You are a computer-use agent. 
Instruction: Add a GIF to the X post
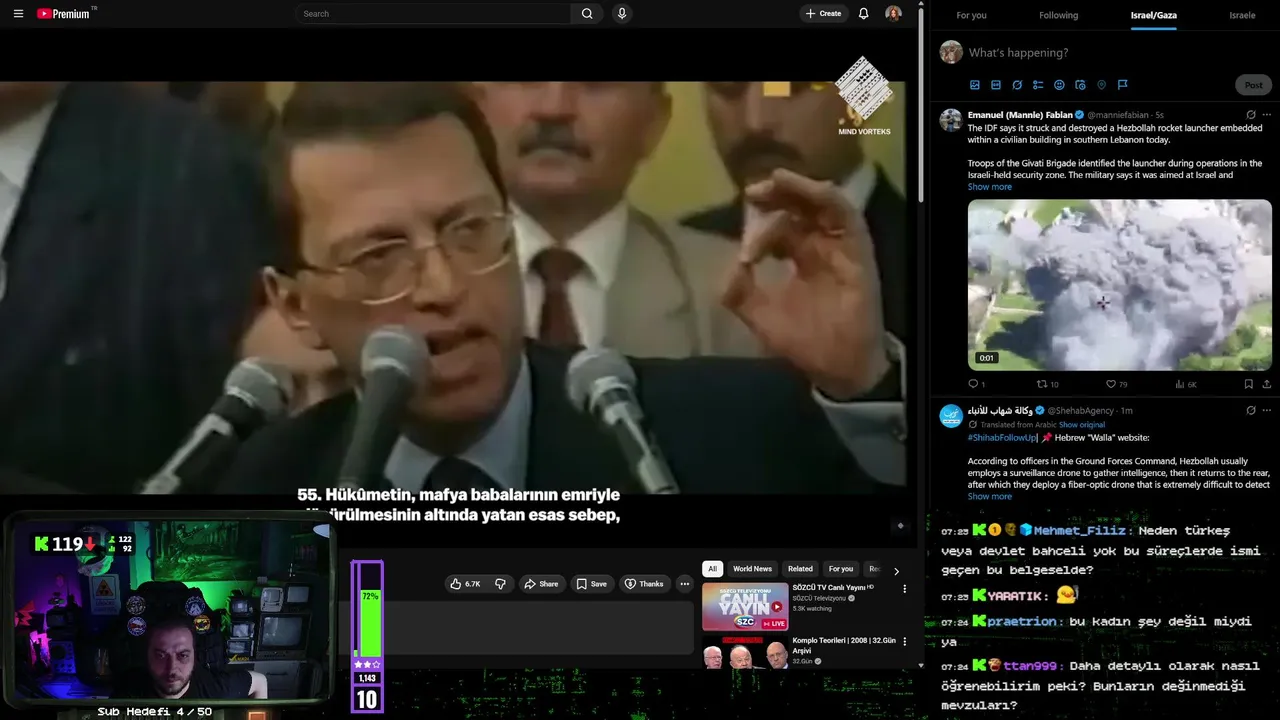tap(996, 85)
